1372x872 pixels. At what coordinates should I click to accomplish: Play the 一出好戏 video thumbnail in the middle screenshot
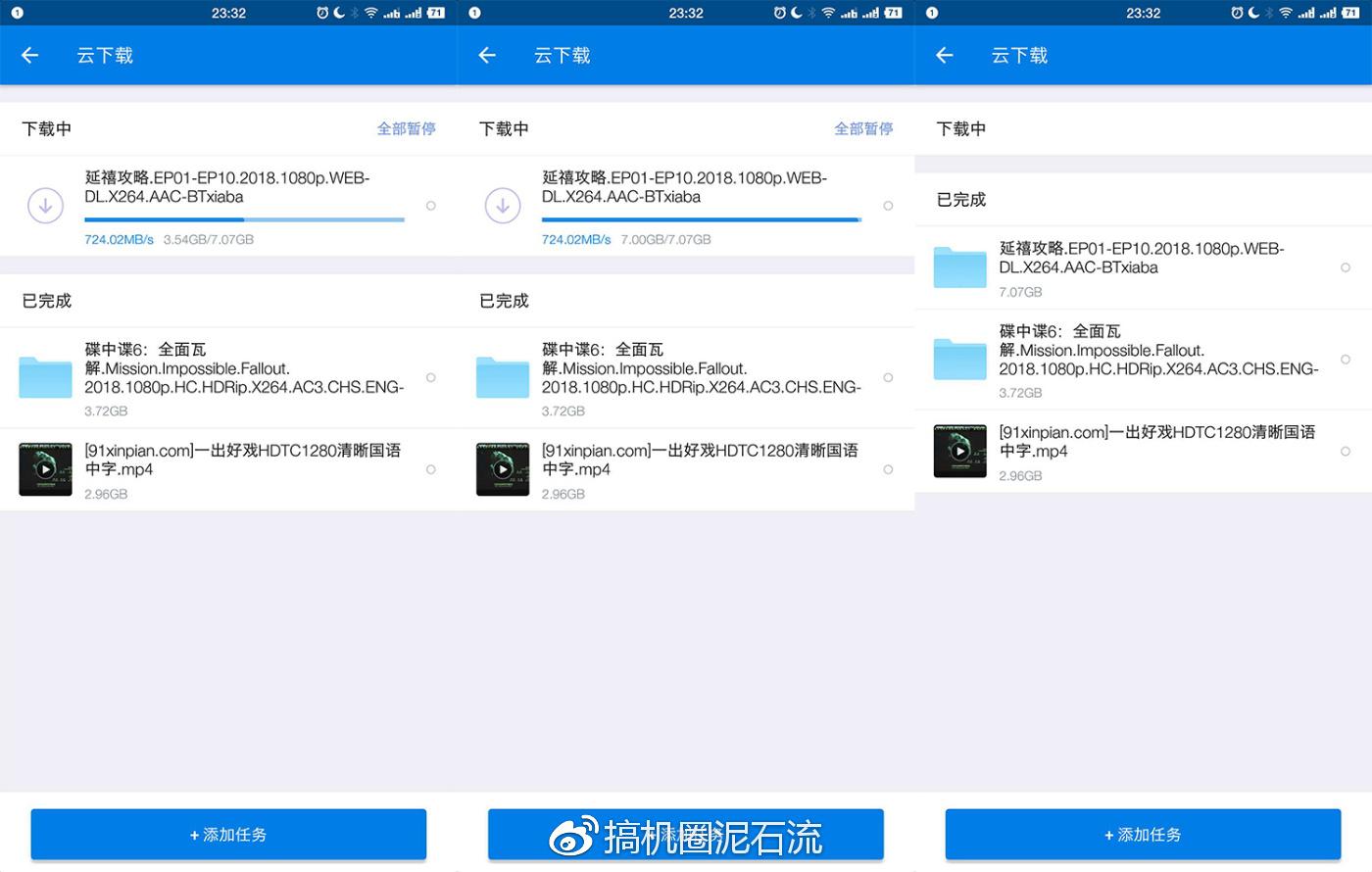tap(503, 469)
